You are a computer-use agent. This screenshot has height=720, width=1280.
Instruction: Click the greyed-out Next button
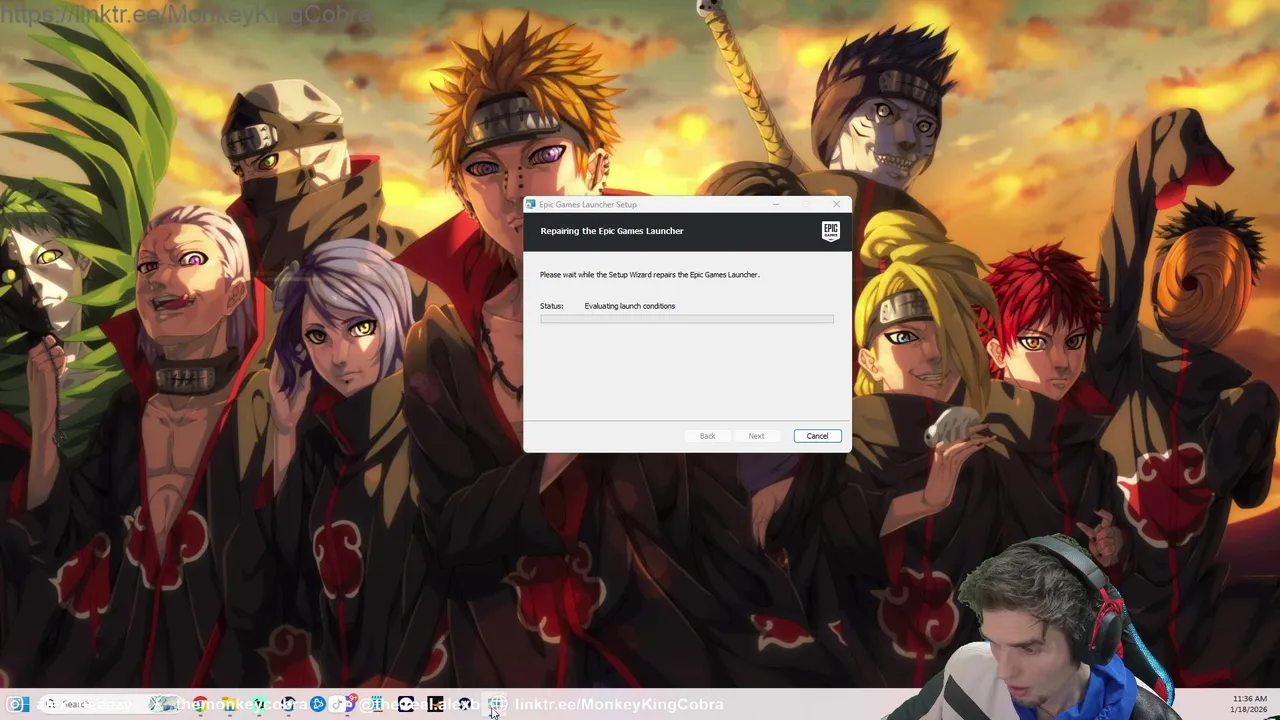tap(756, 436)
